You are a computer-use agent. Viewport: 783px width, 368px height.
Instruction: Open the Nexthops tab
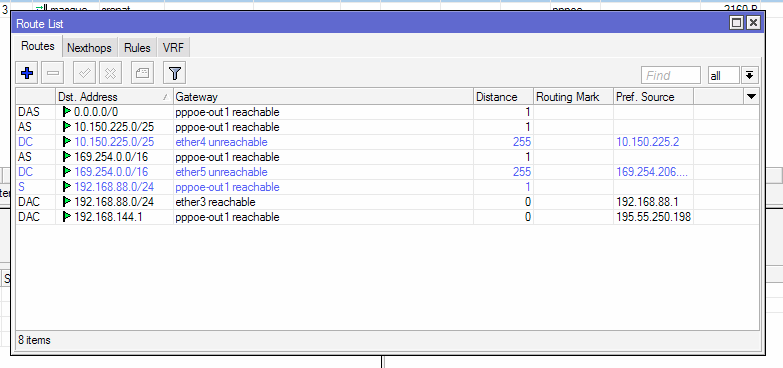point(89,48)
